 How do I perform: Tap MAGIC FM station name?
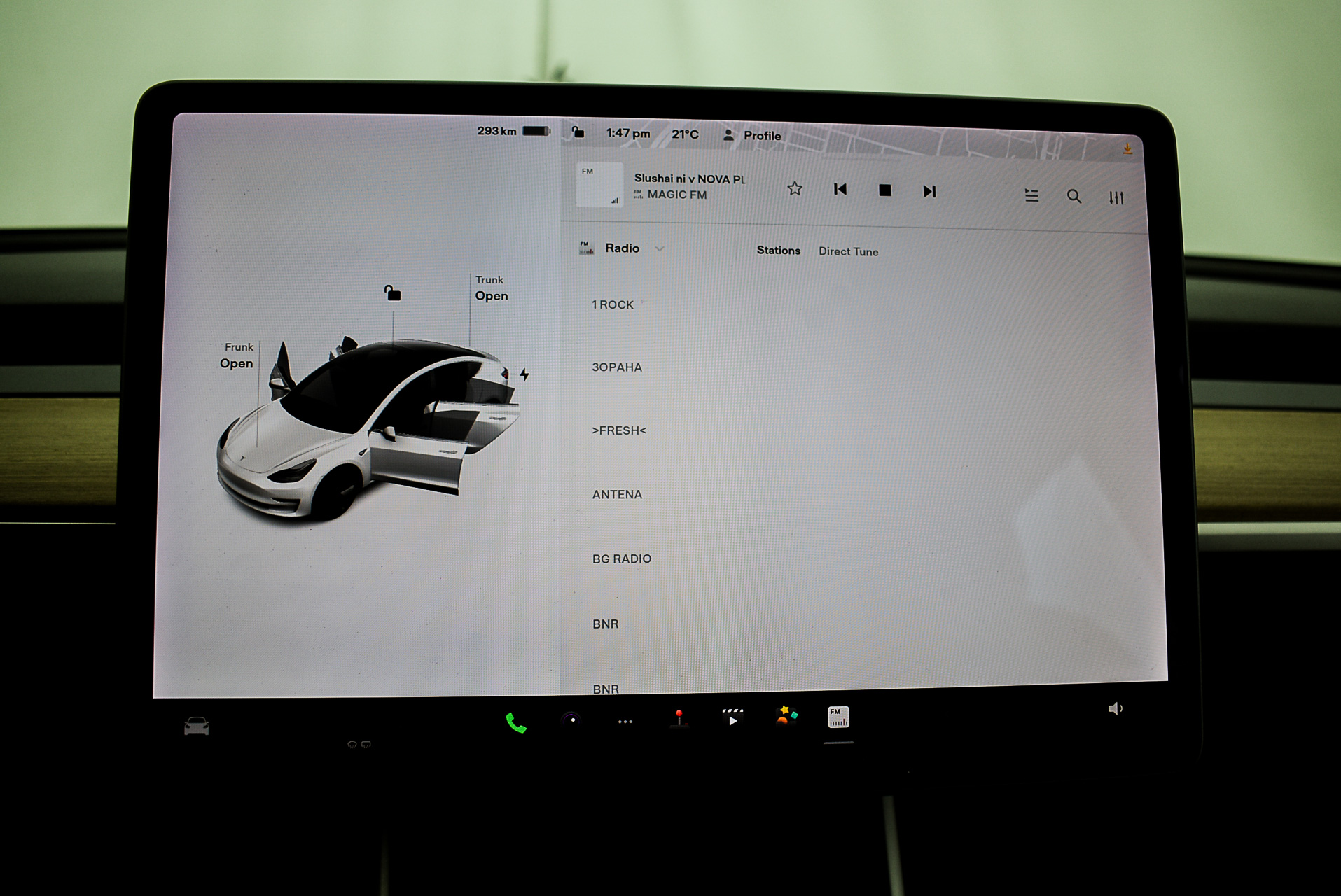pos(677,195)
